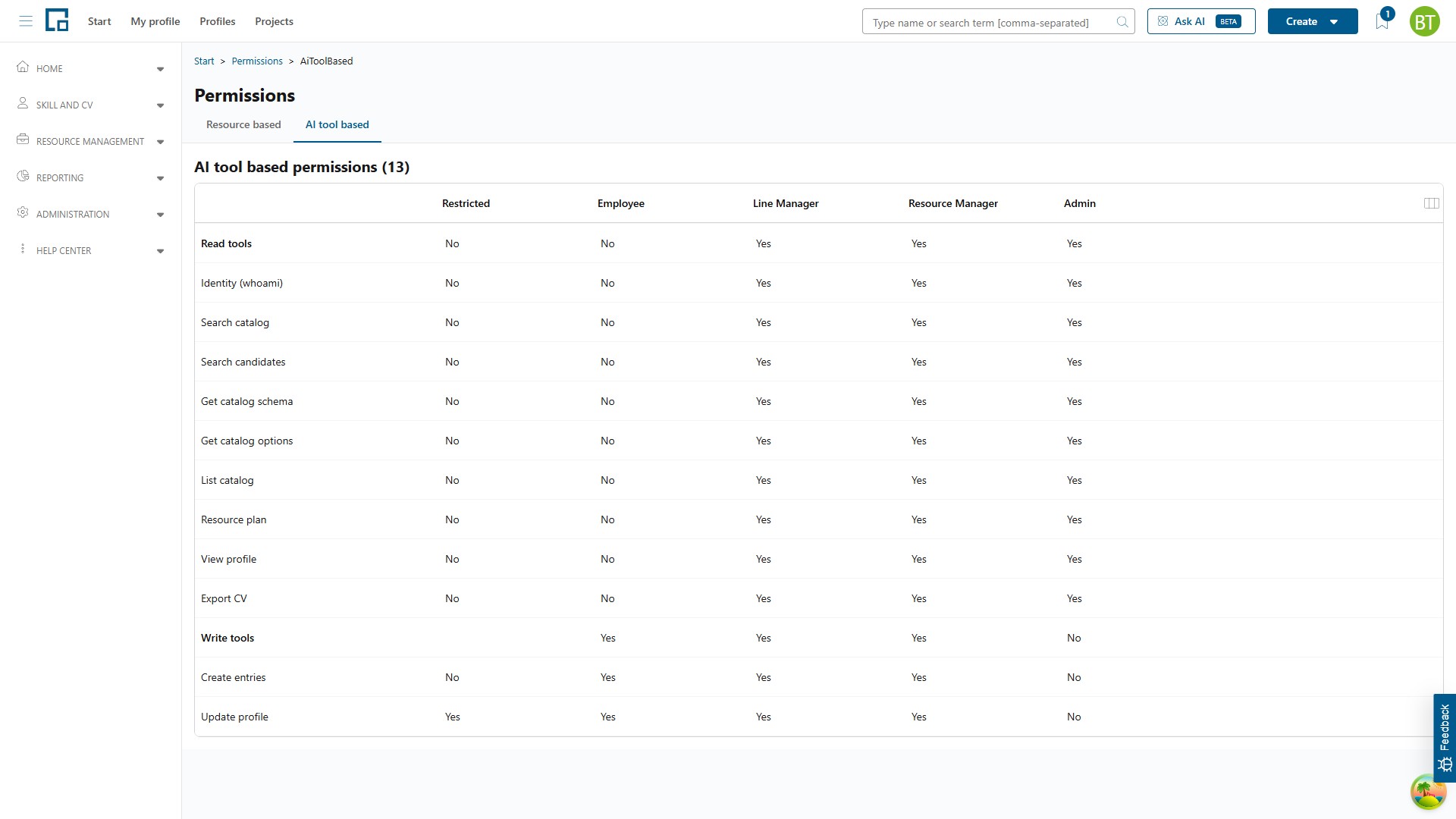Viewport: 1456px width, 819px height.
Task: Click the Identity (whoami) row label
Action: [242, 283]
